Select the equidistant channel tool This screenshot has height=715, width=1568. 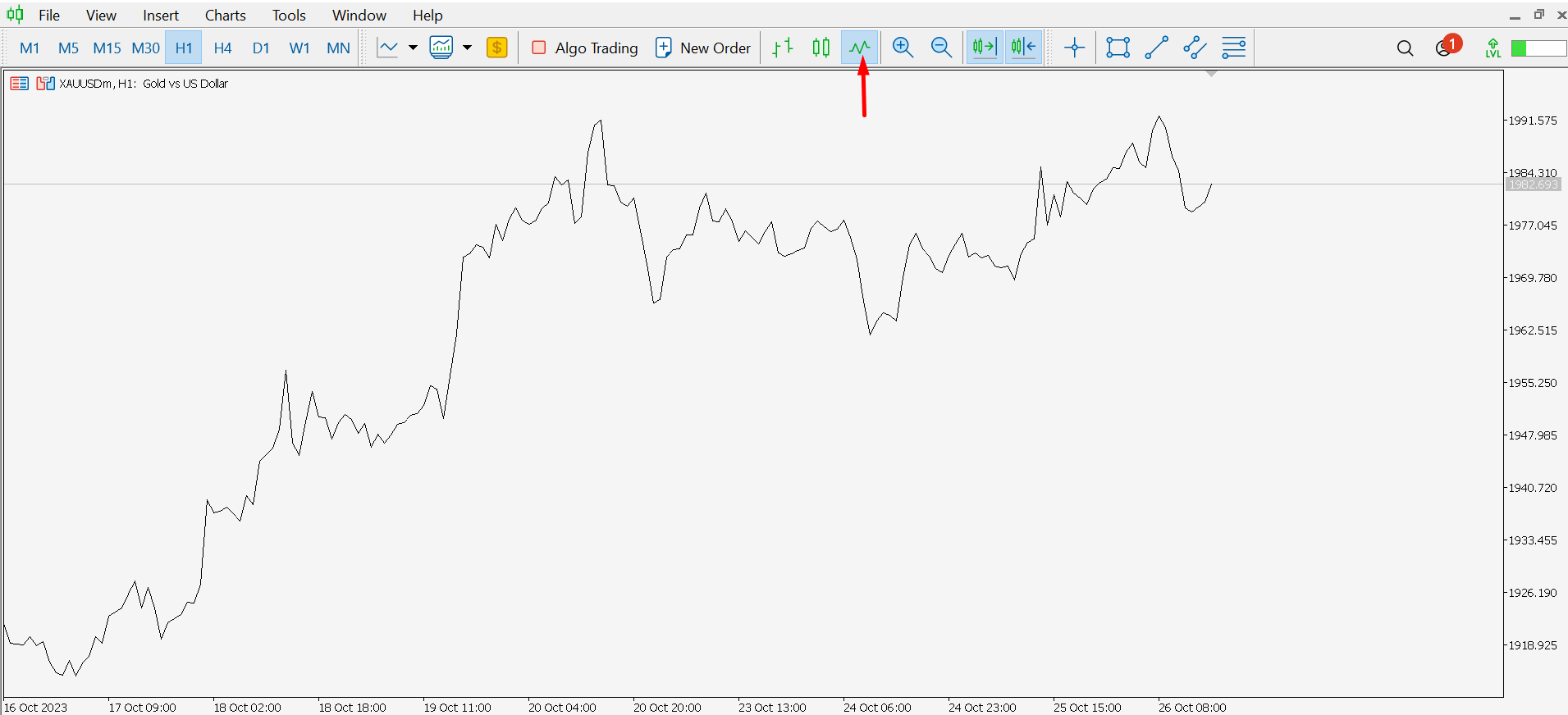[x=1195, y=48]
